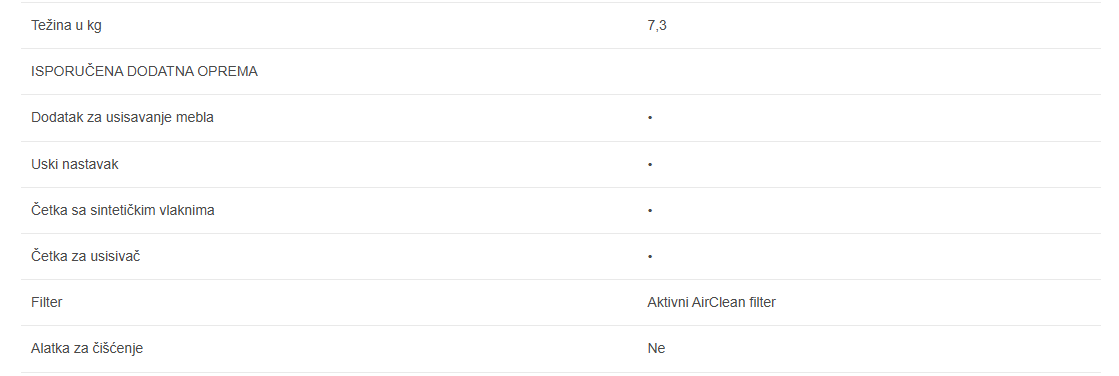Click the "Filter" row label
The height and width of the screenshot is (376, 1119).
46,303
